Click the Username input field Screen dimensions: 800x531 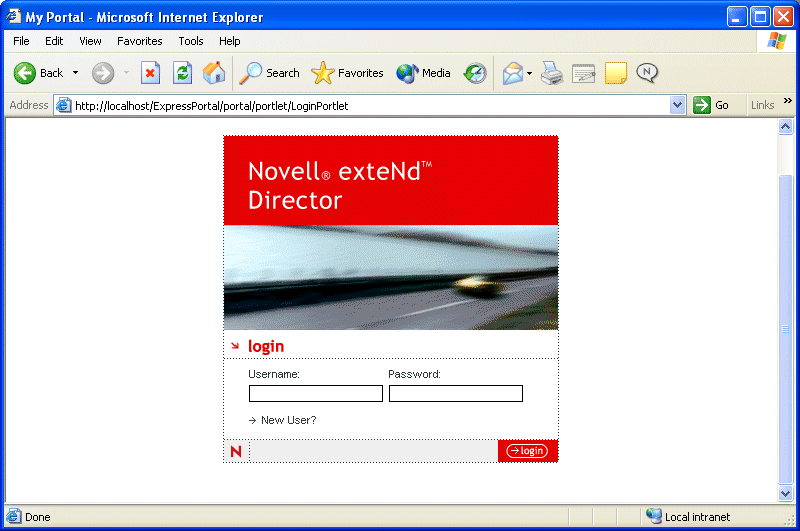tap(316, 393)
